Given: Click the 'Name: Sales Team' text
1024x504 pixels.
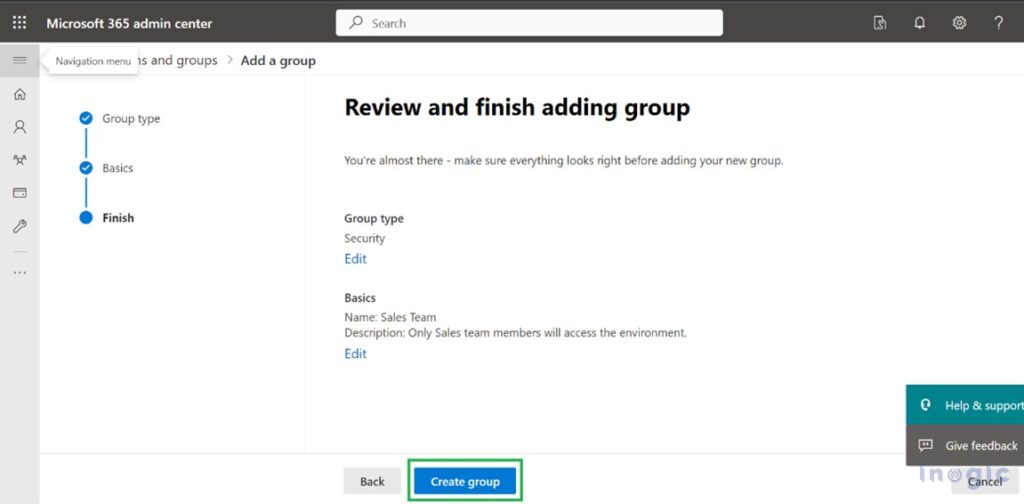Looking at the screenshot, I should [391, 318].
